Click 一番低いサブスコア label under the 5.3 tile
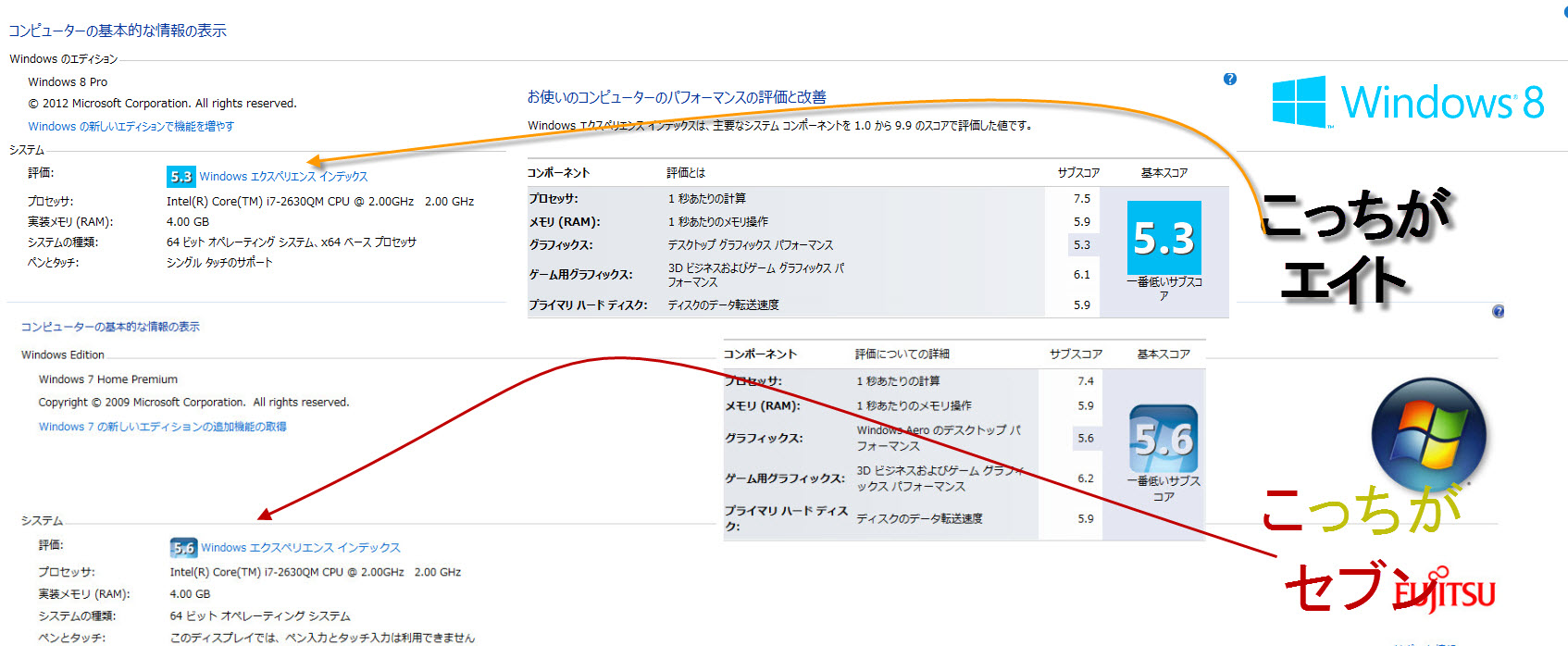This screenshot has height=646, width=1568. 1164,289
